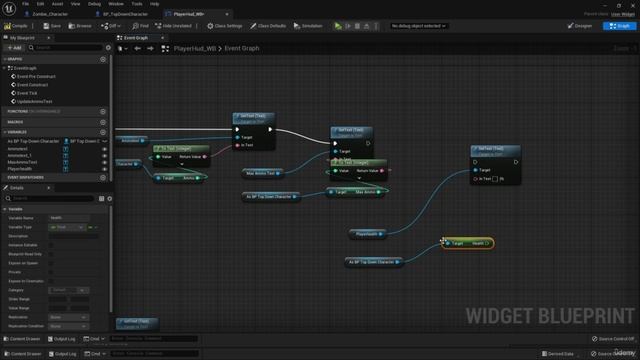Add a new graph with Graphs plus icon
Image resolution: width=640 pixels, height=360 pixels.
[x=103, y=60]
